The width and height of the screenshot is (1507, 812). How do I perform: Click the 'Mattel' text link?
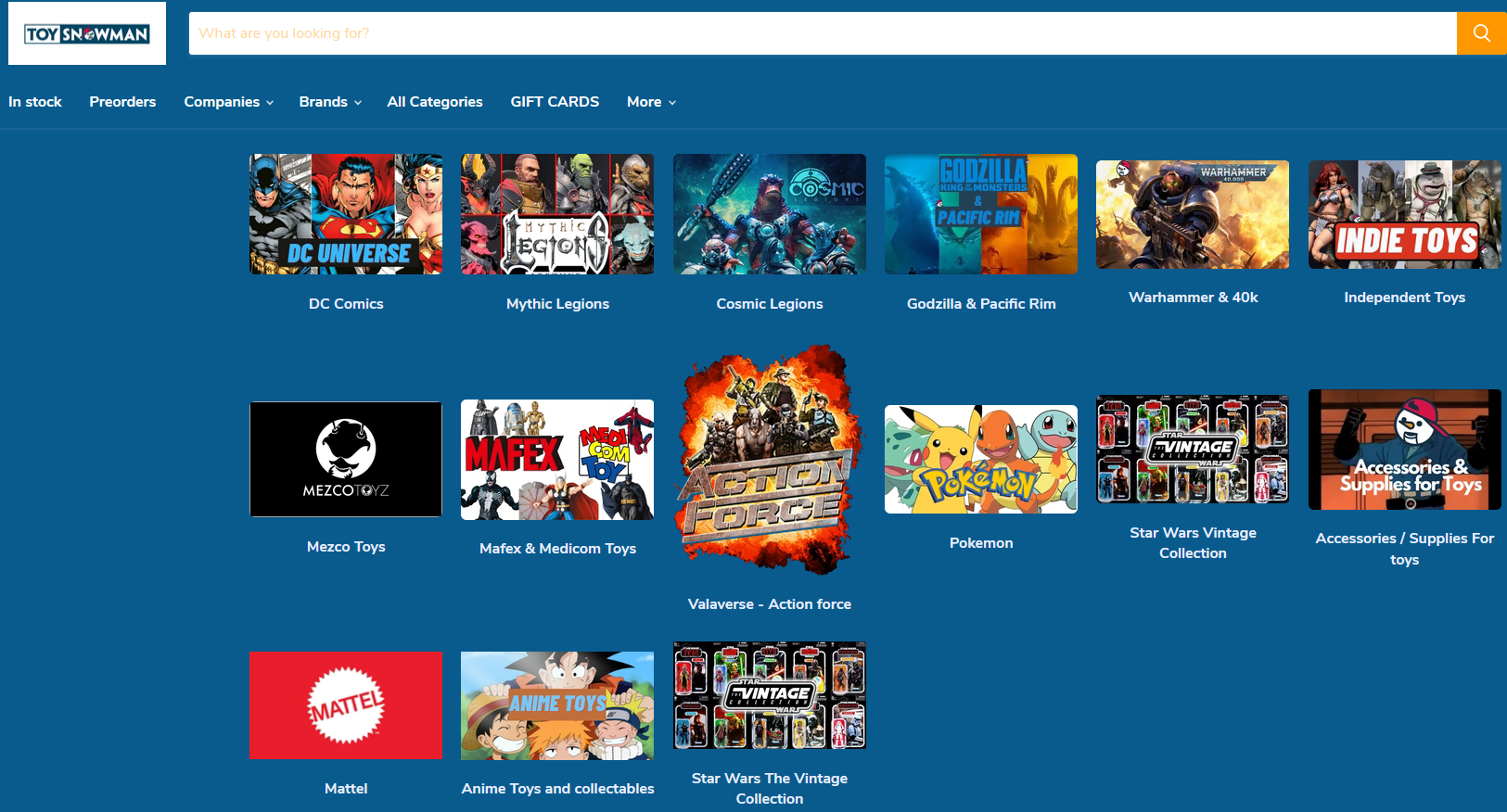pos(346,789)
